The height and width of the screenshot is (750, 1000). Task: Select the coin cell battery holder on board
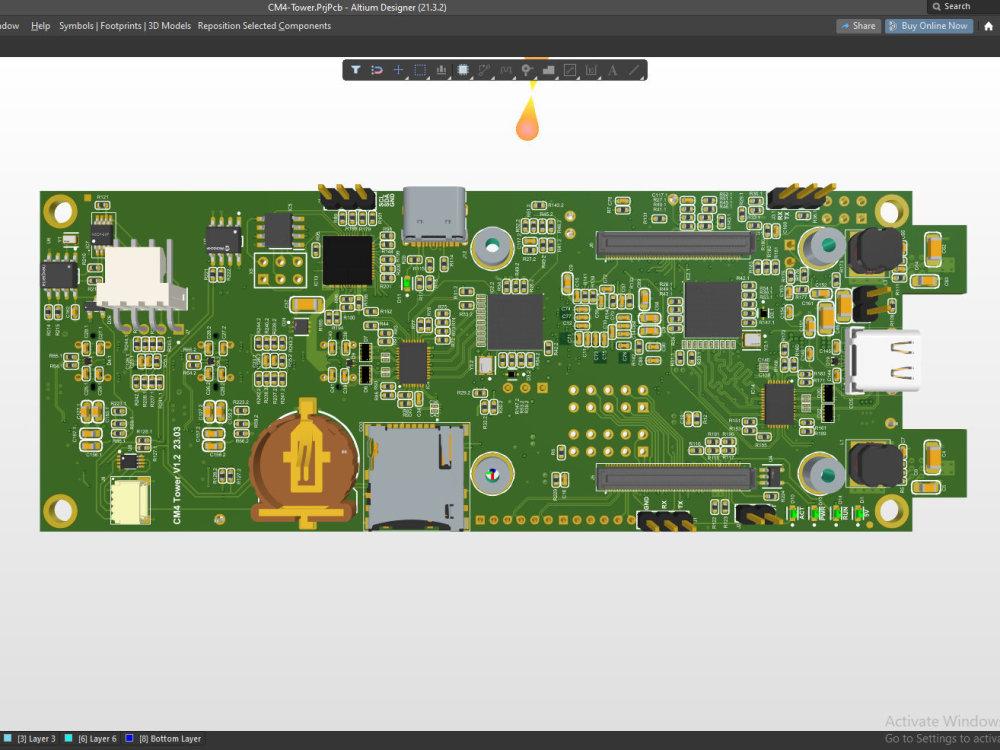tap(304, 464)
